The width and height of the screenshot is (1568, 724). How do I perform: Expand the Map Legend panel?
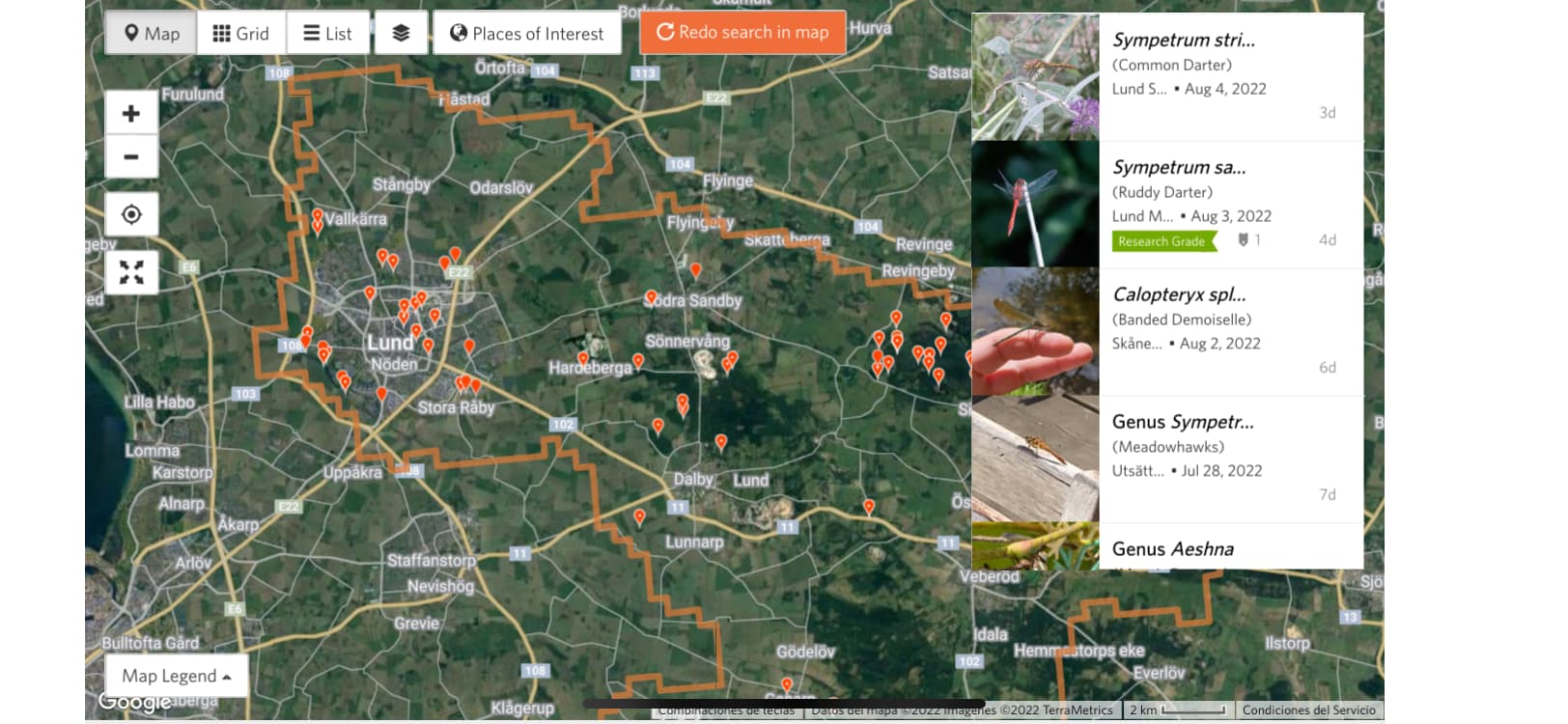tap(177, 676)
